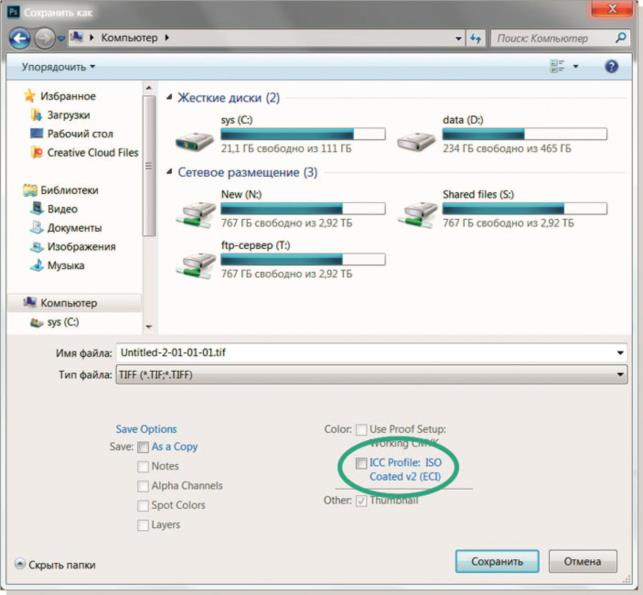Click the navigation pane vertical scrollbar
Image resolution: width=643 pixels, height=595 pixels.
[150, 180]
